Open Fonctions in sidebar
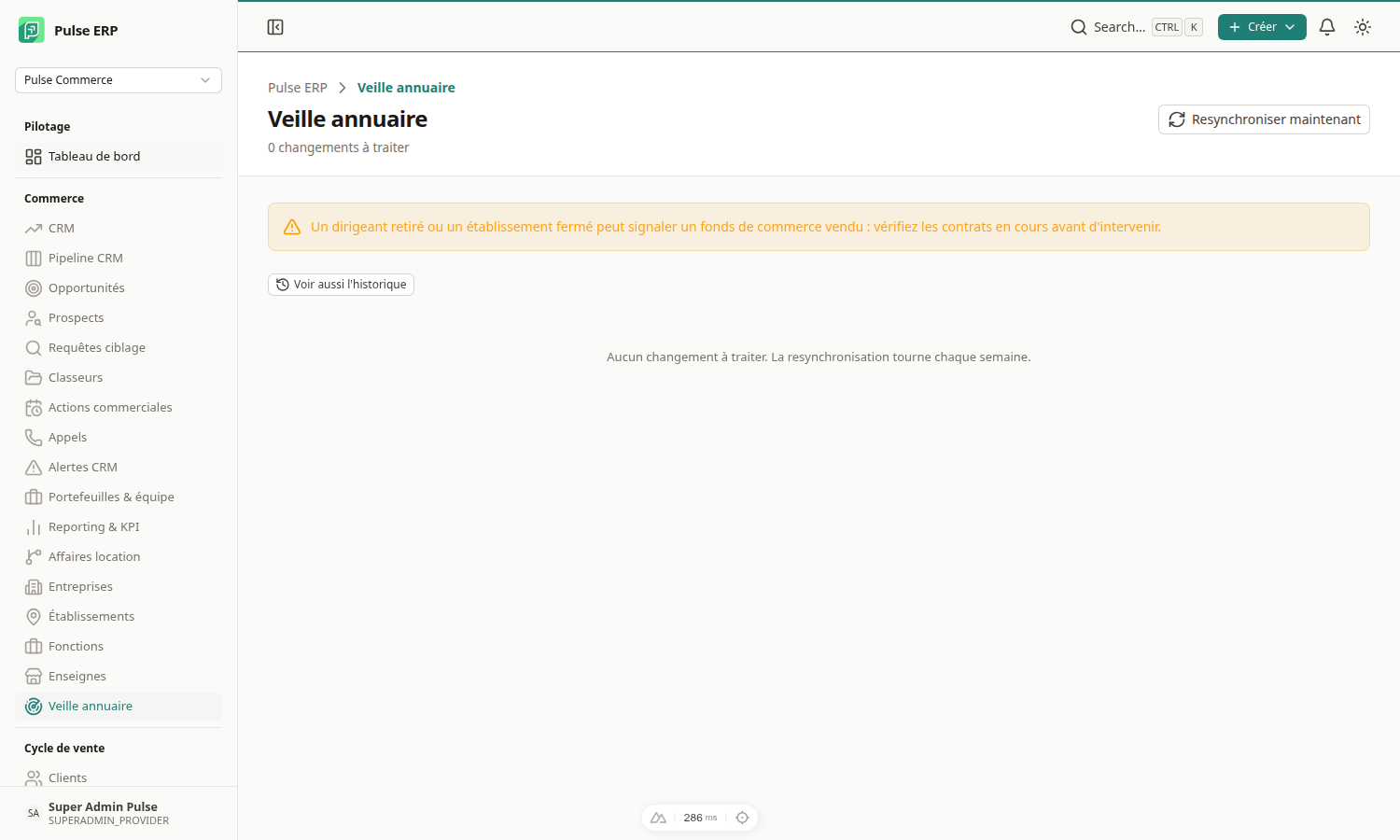Screen dimensions: 1400x840 (x=119, y=647)
